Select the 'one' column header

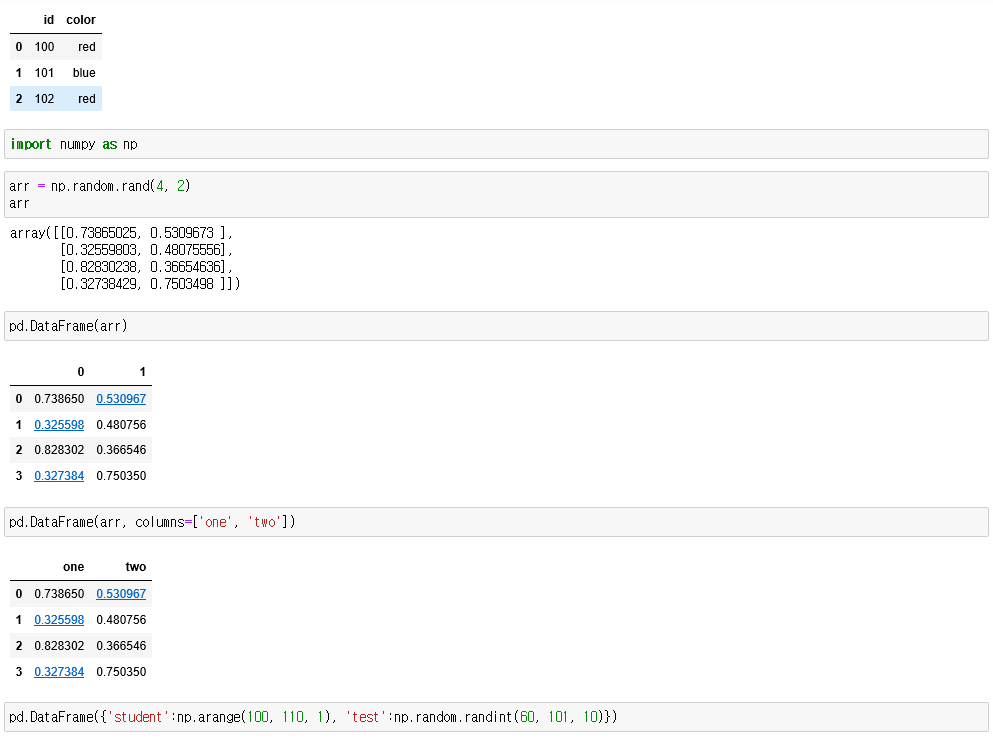click(73, 567)
